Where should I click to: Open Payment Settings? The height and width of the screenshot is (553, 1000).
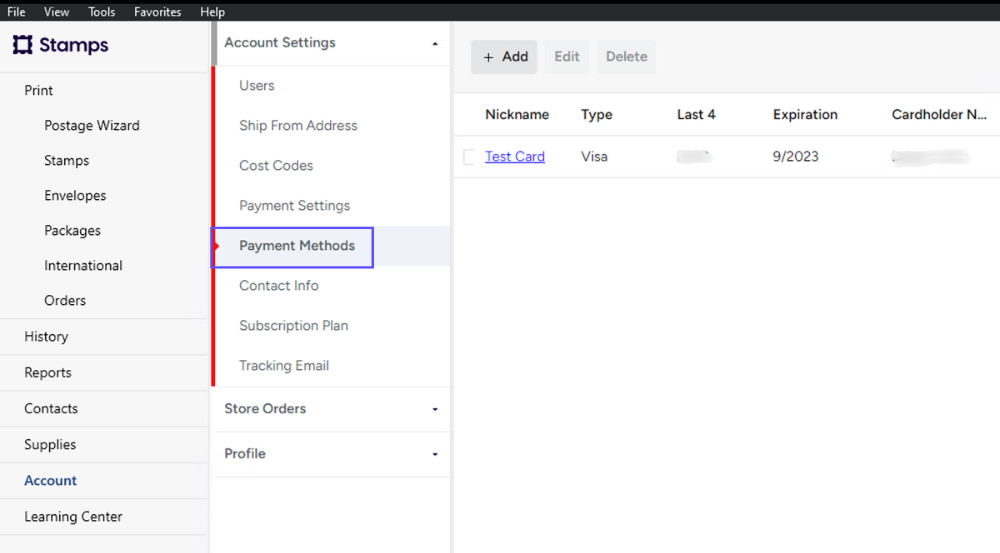[x=295, y=205]
